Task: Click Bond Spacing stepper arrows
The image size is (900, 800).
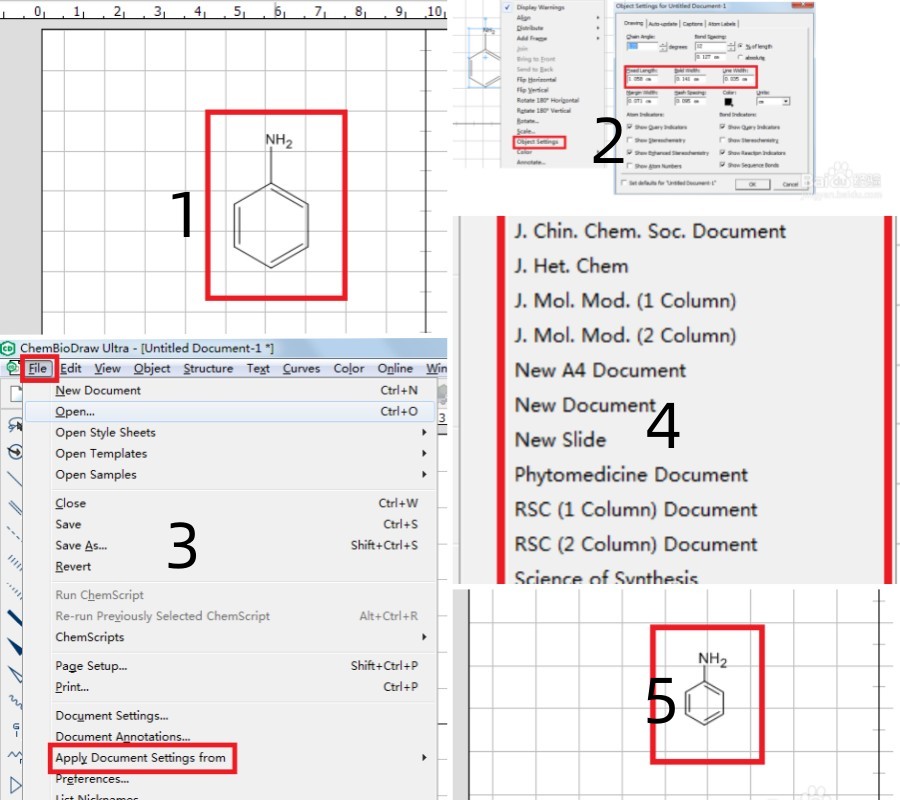Action: pos(731,46)
